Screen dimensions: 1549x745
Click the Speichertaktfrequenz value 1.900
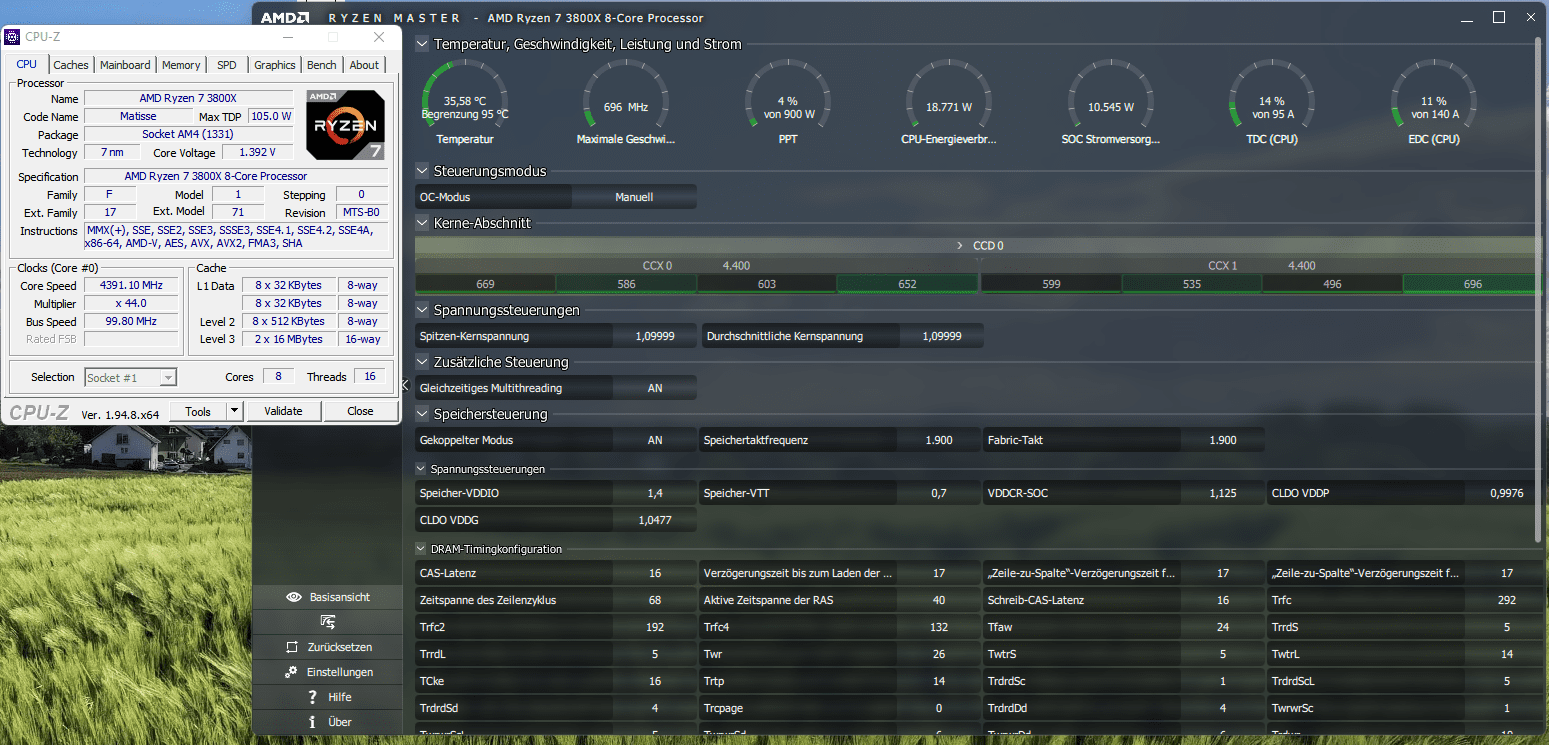(939, 440)
